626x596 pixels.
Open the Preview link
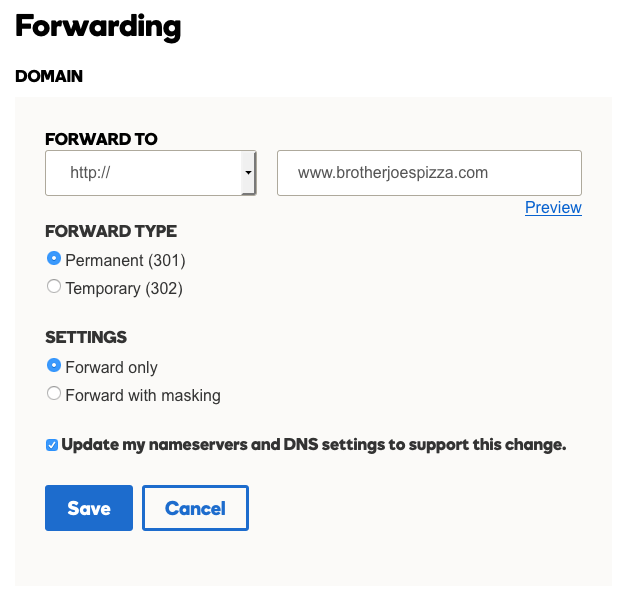point(553,207)
